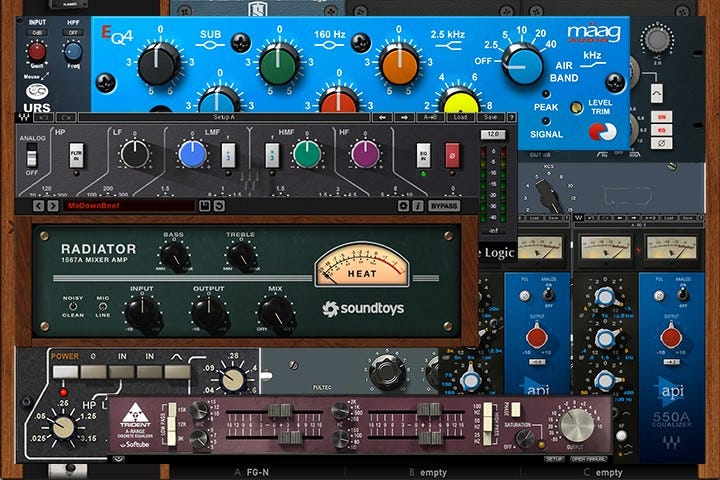Click the Trident SETUP button
Screen dimensions: 720x480
coord(555,459)
